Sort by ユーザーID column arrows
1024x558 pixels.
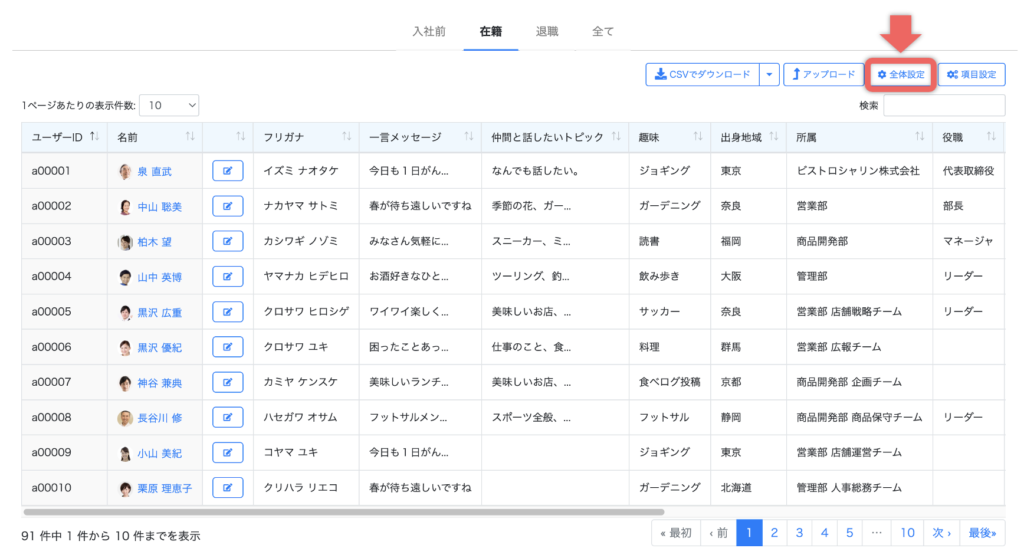(94, 136)
